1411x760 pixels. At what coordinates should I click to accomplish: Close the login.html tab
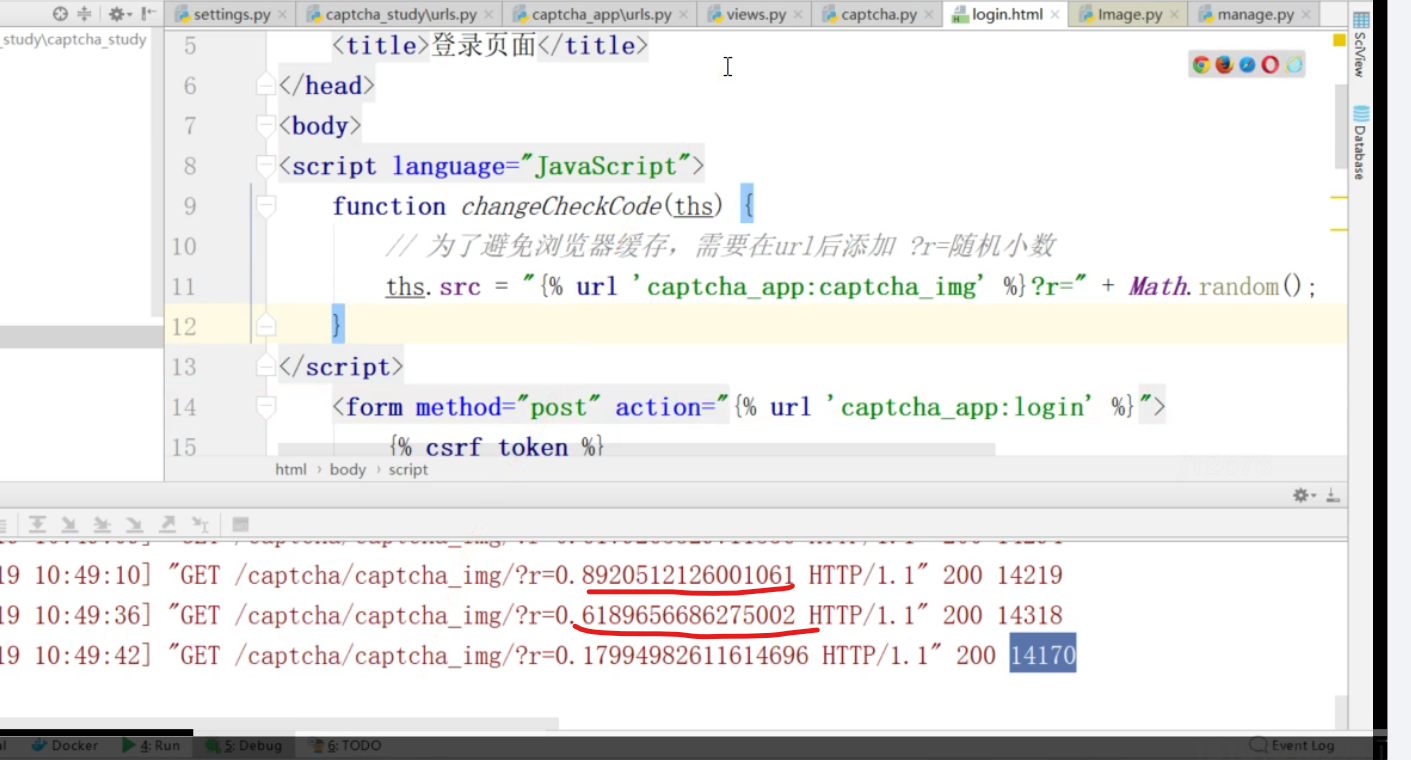[x=1055, y=15]
